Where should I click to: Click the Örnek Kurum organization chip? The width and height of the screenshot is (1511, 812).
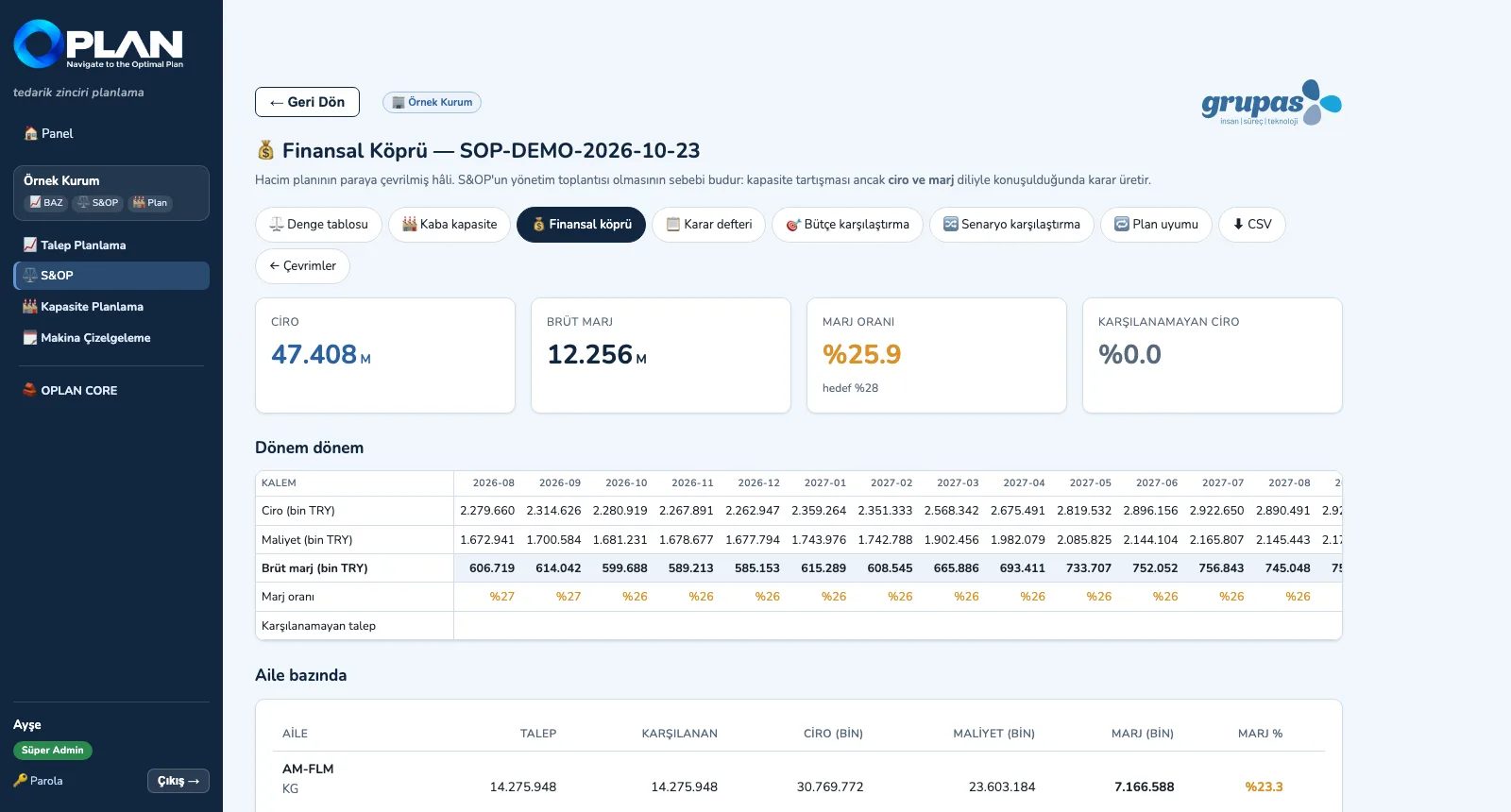432,102
